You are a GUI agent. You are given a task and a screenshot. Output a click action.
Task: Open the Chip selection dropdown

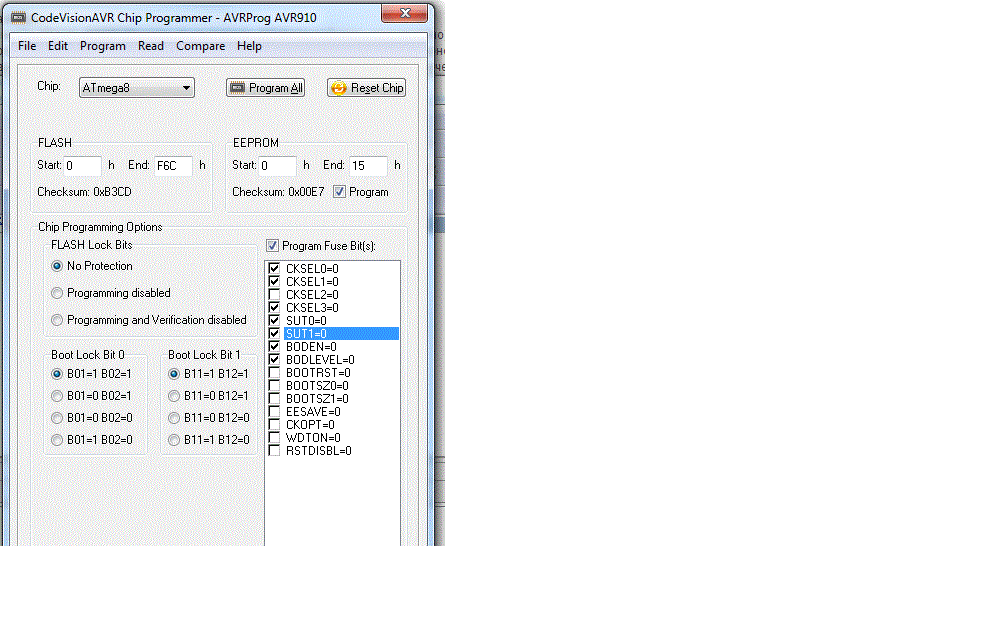[x=137, y=88]
